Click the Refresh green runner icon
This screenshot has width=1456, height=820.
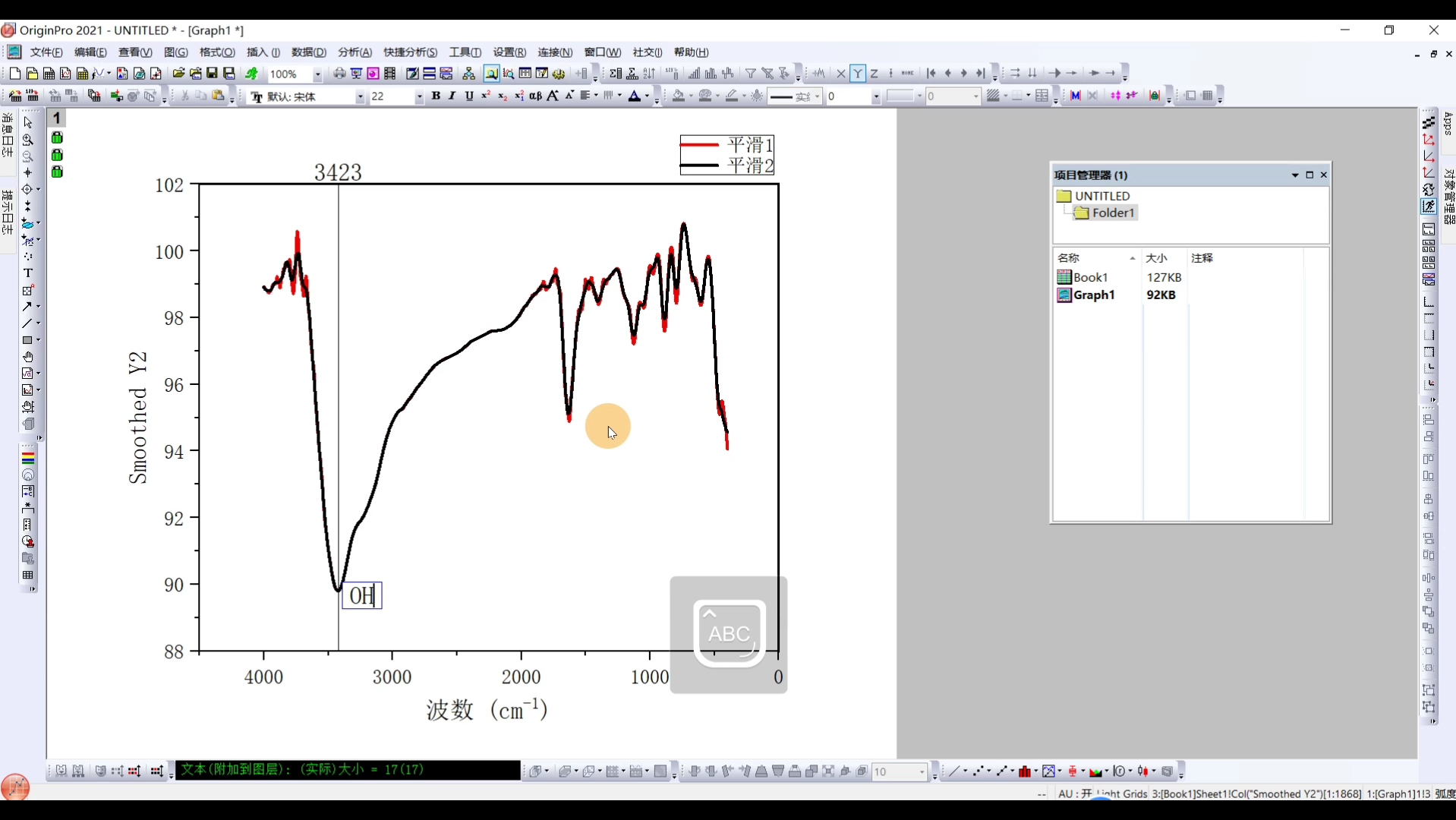coord(251,74)
